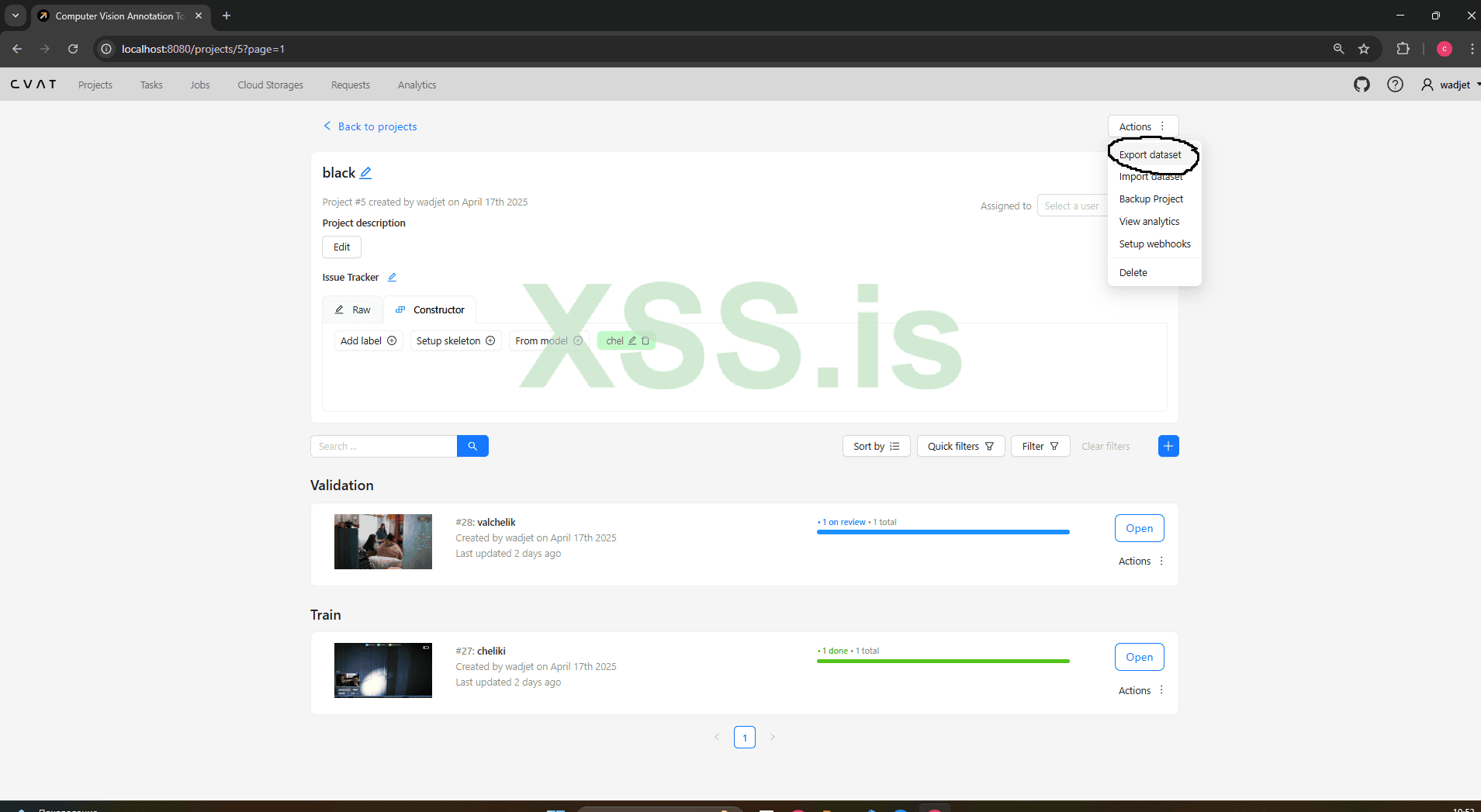Viewport: 1481px width, 812px height.
Task: Click the Add label button
Action: click(369, 340)
